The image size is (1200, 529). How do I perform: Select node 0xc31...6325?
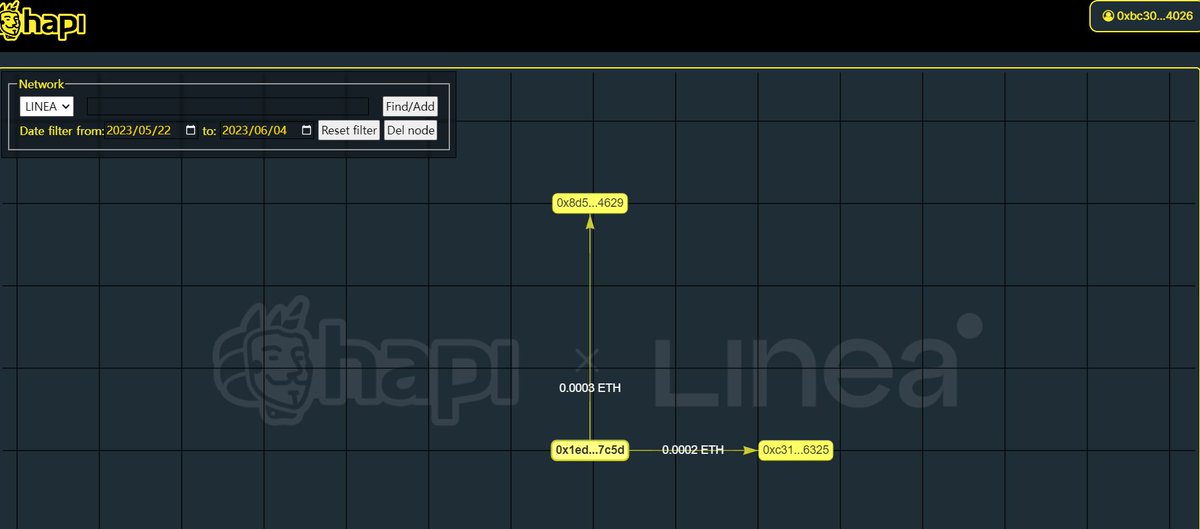coord(796,450)
